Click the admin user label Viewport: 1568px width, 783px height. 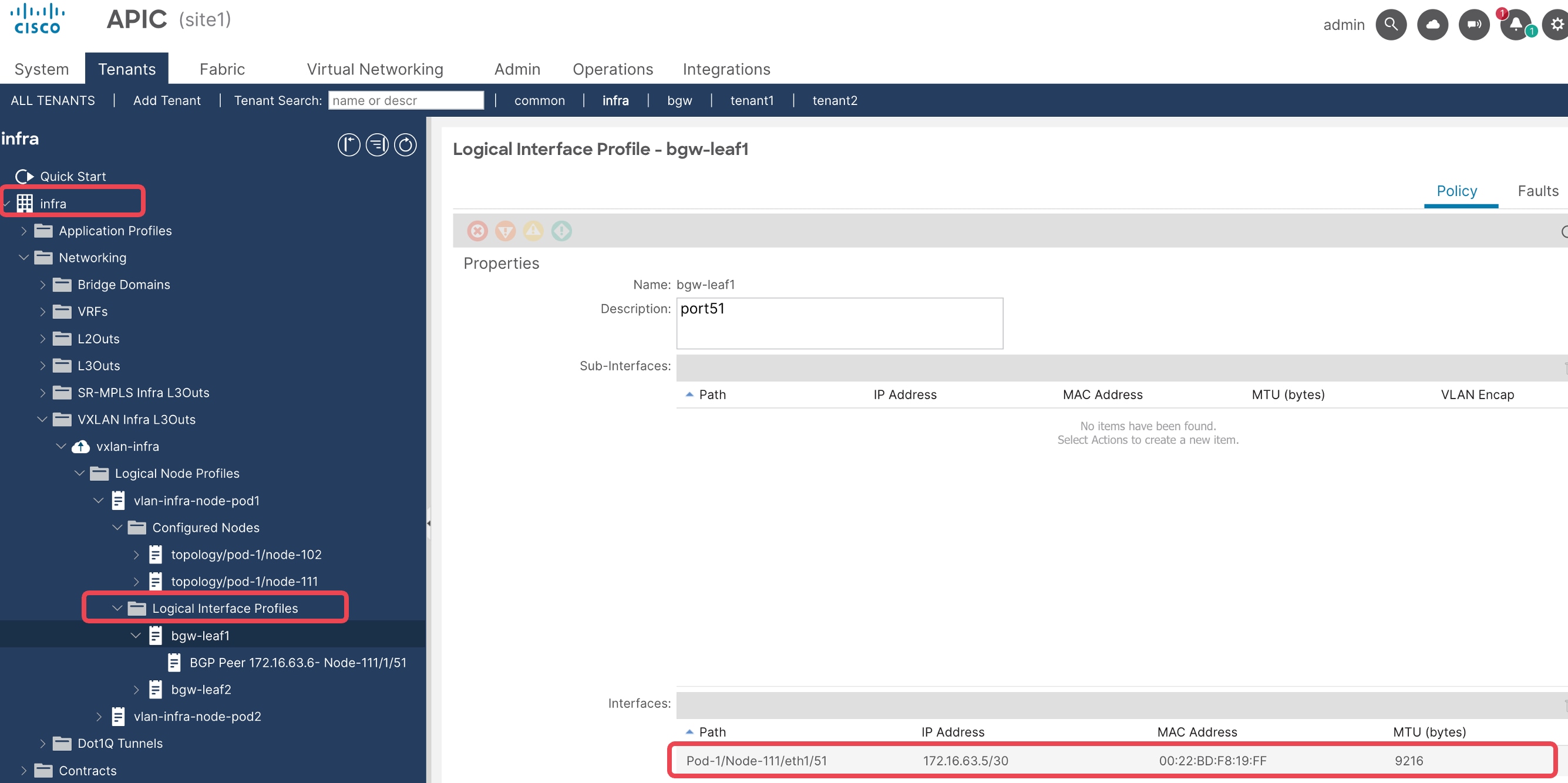pyautogui.click(x=1344, y=24)
